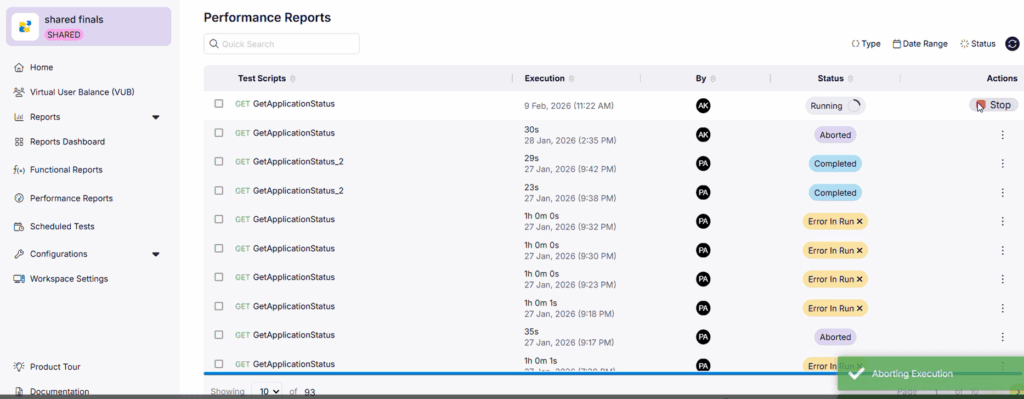Click the Home sidebar icon
Image resolution: width=1024 pixels, height=399 pixels.
click(19, 67)
